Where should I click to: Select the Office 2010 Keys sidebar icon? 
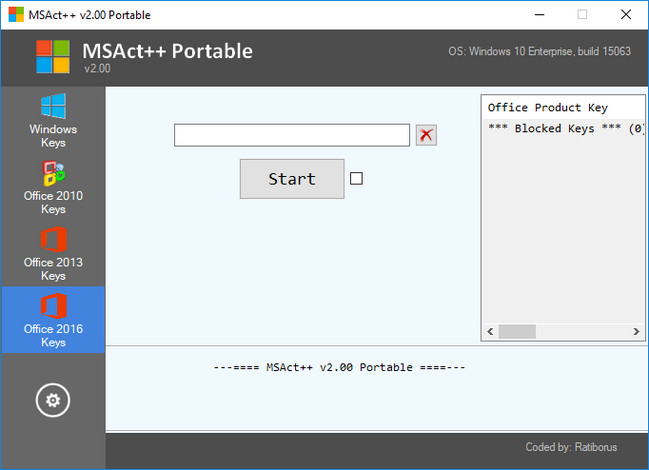click(x=52, y=187)
